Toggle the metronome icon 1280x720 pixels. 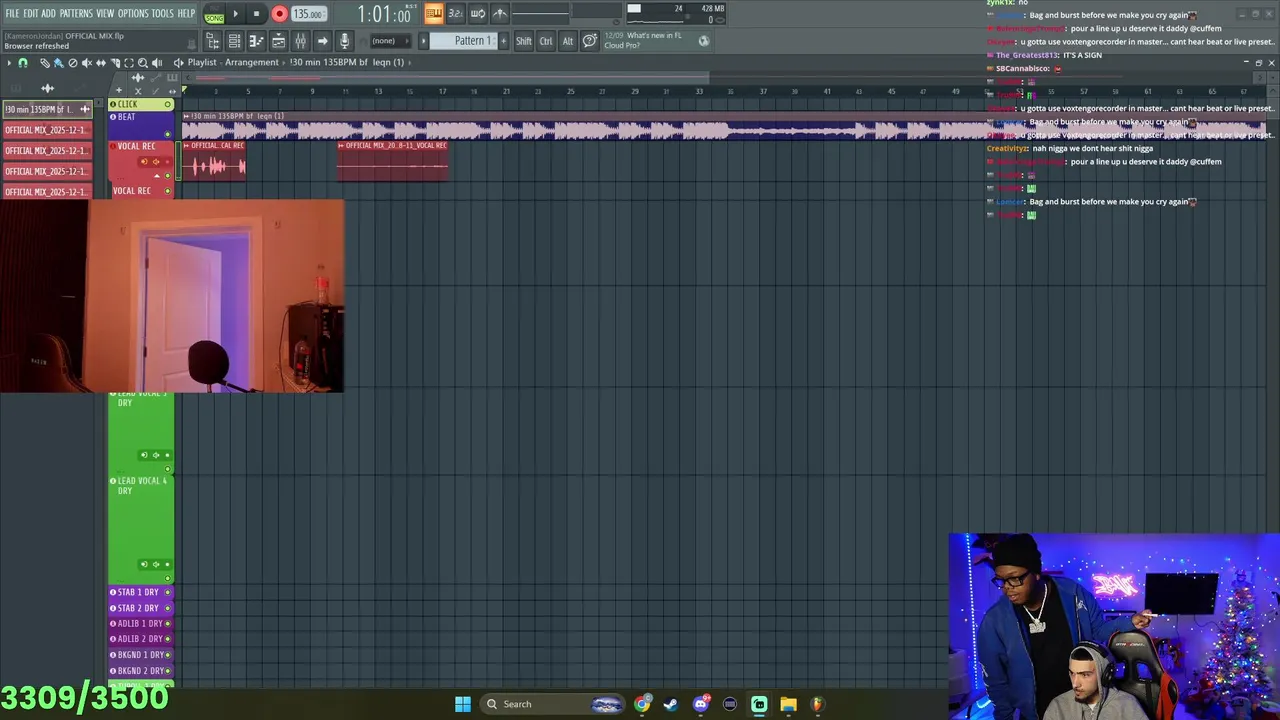point(500,13)
